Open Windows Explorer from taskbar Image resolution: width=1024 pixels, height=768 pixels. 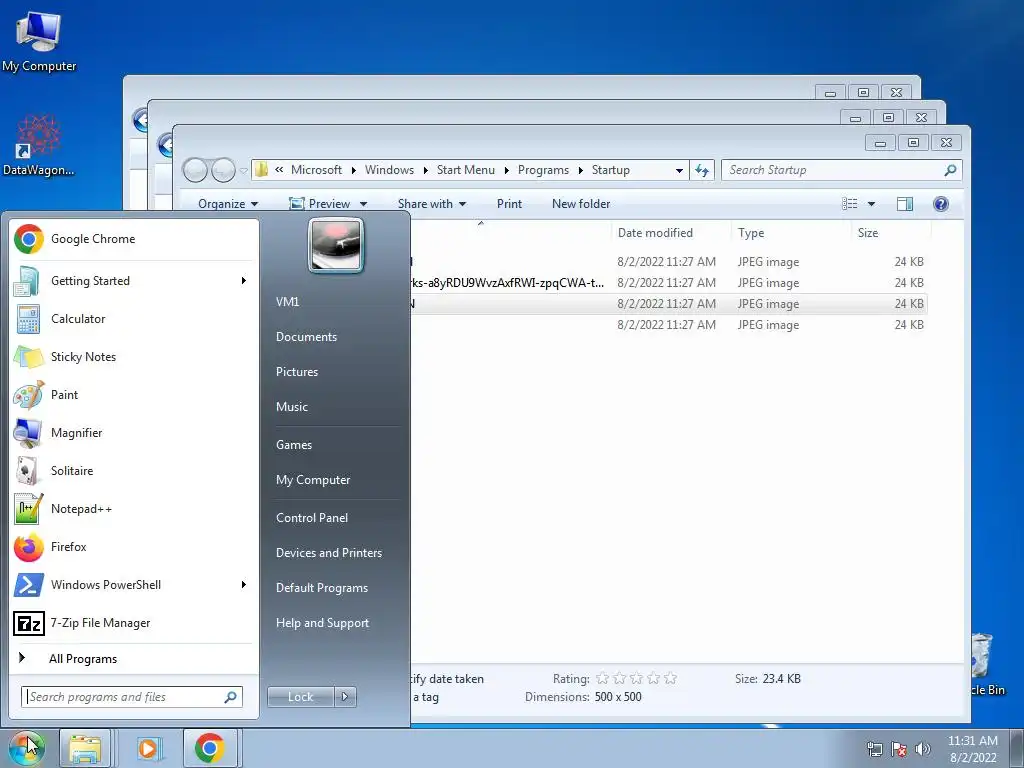click(86, 748)
